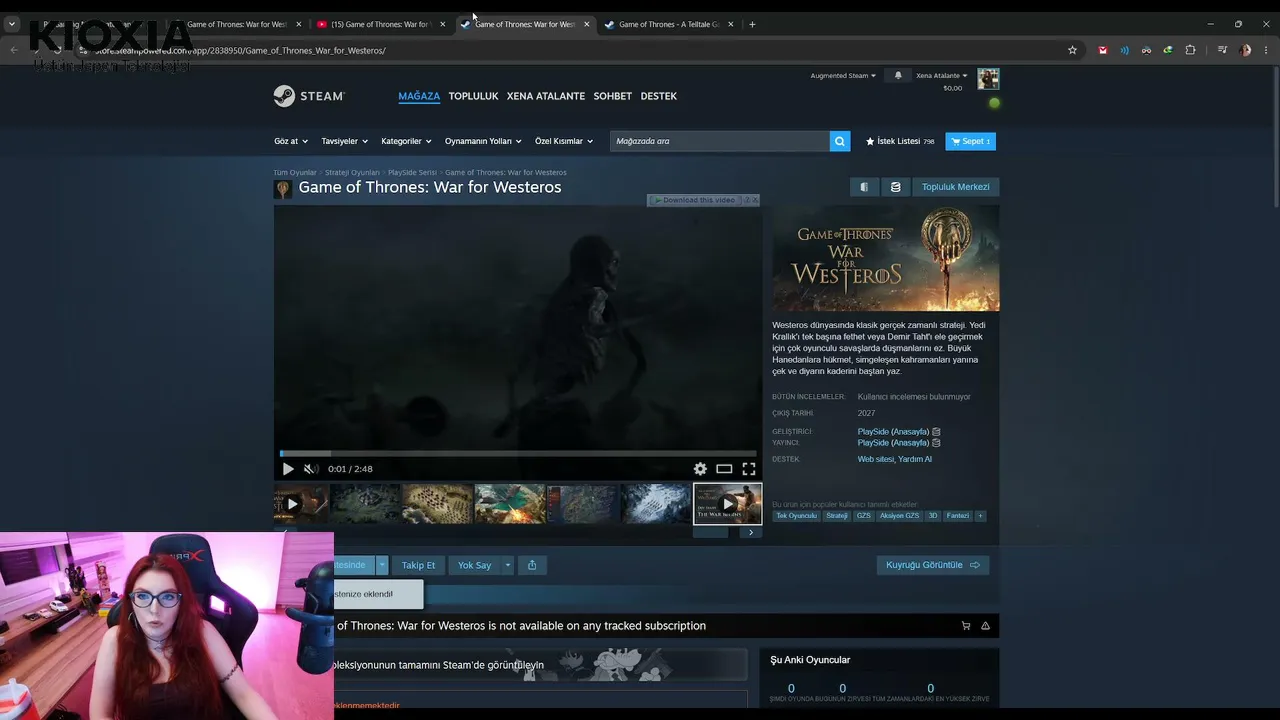Open the DESTEK menu item

[659, 96]
